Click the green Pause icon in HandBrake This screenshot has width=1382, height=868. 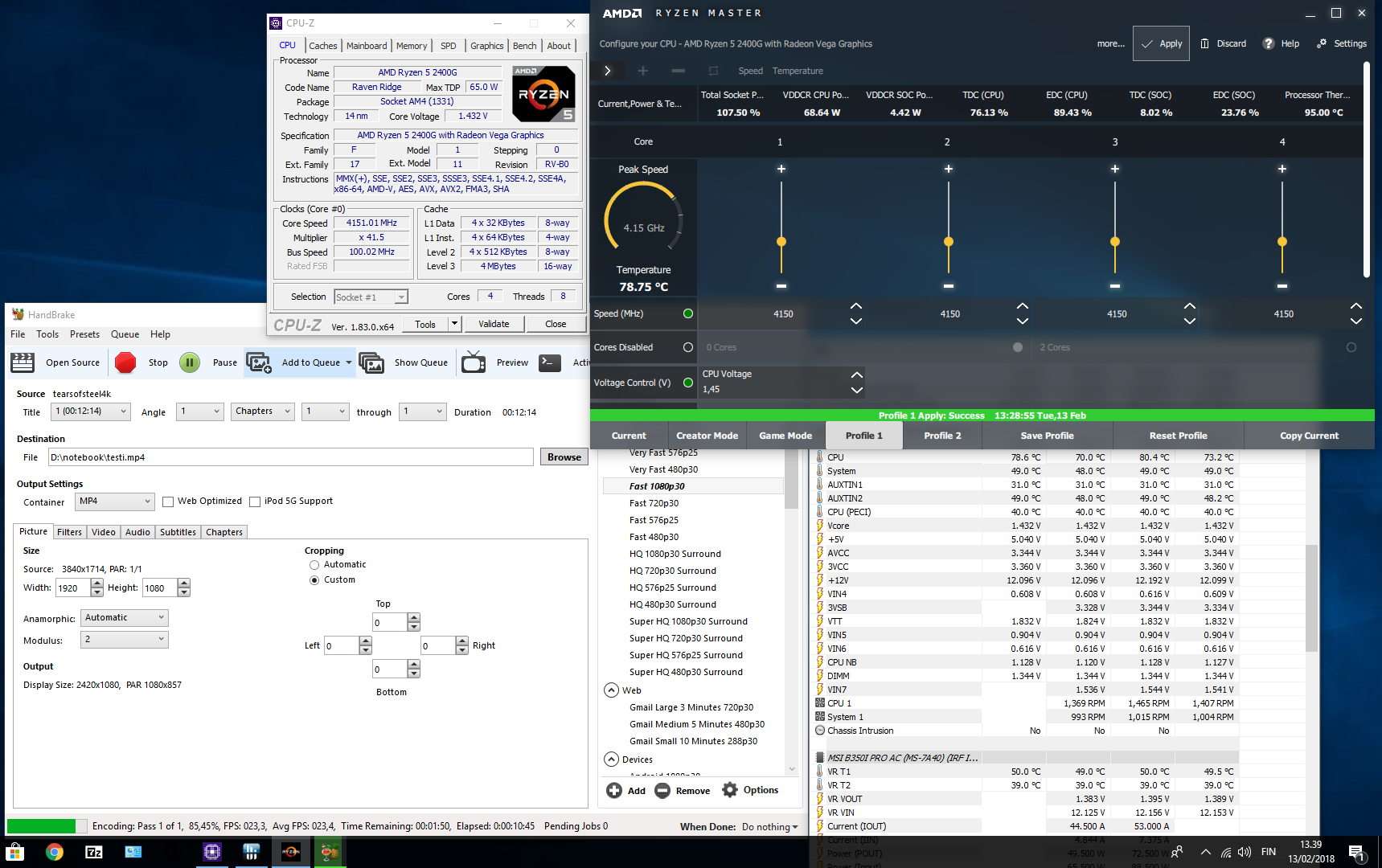coord(190,362)
